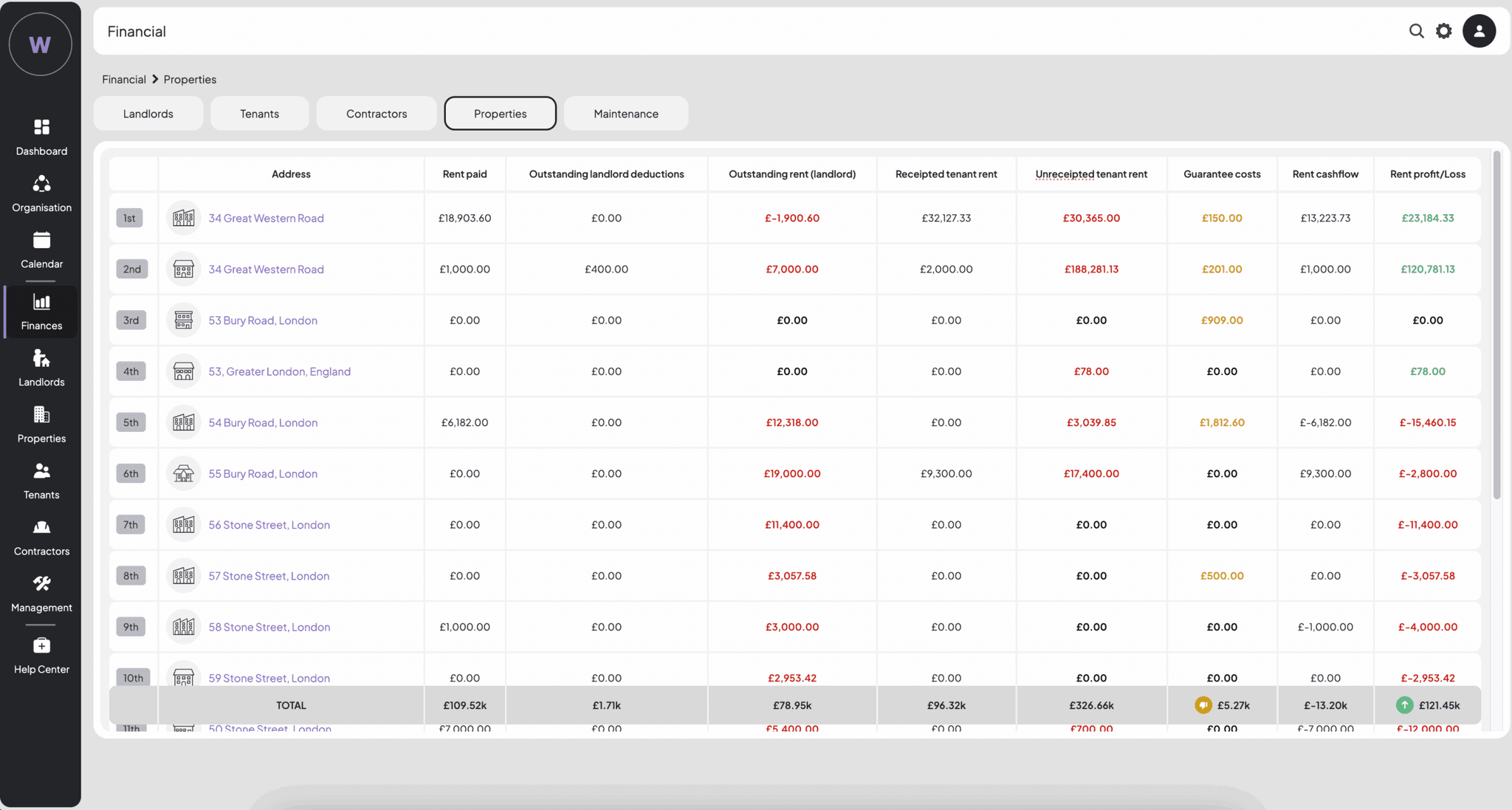Open 53 Bury Road, London property
The height and width of the screenshot is (810, 1512).
click(262, 320)
